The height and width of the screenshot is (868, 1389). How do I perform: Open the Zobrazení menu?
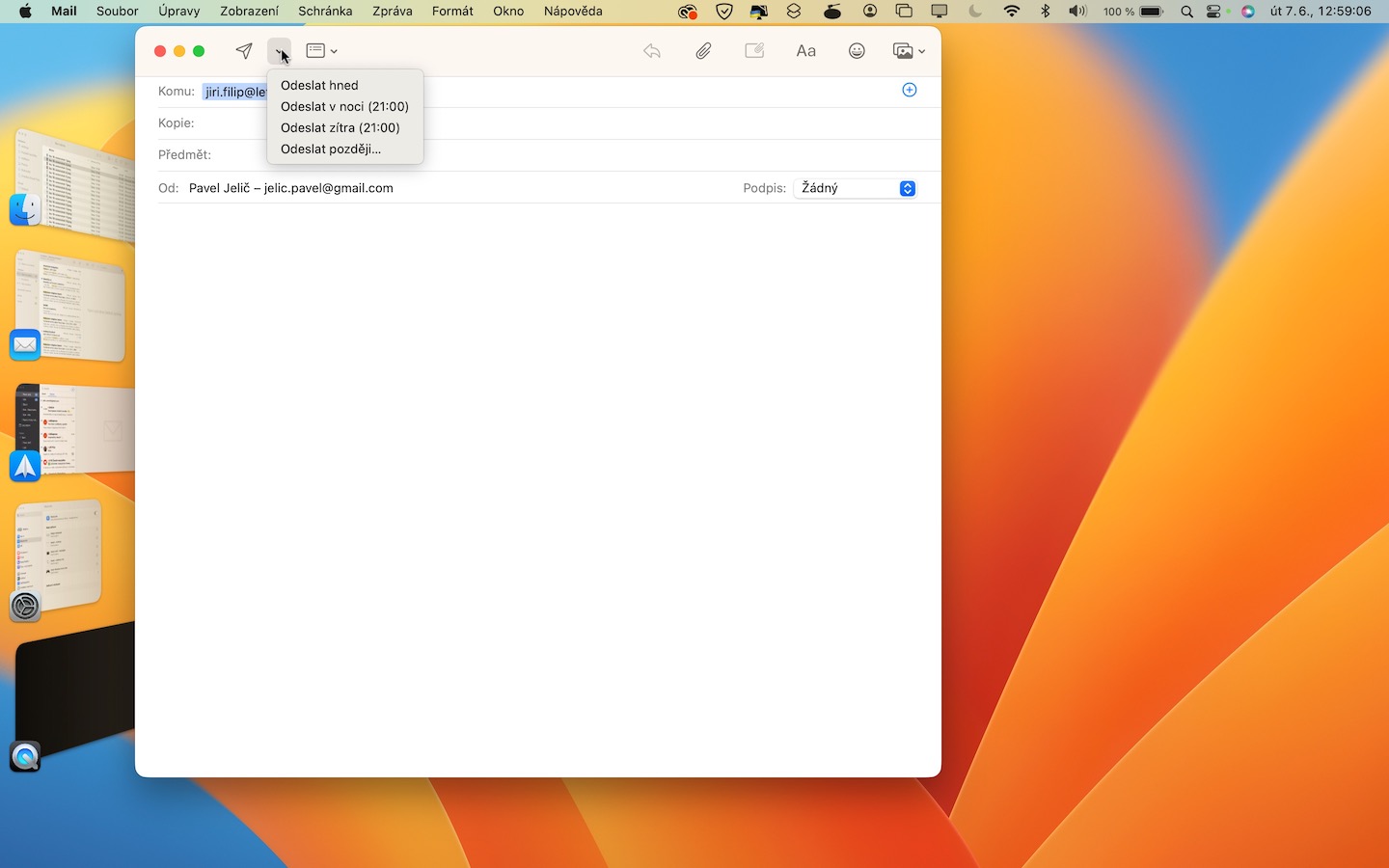tap(250, 12)
